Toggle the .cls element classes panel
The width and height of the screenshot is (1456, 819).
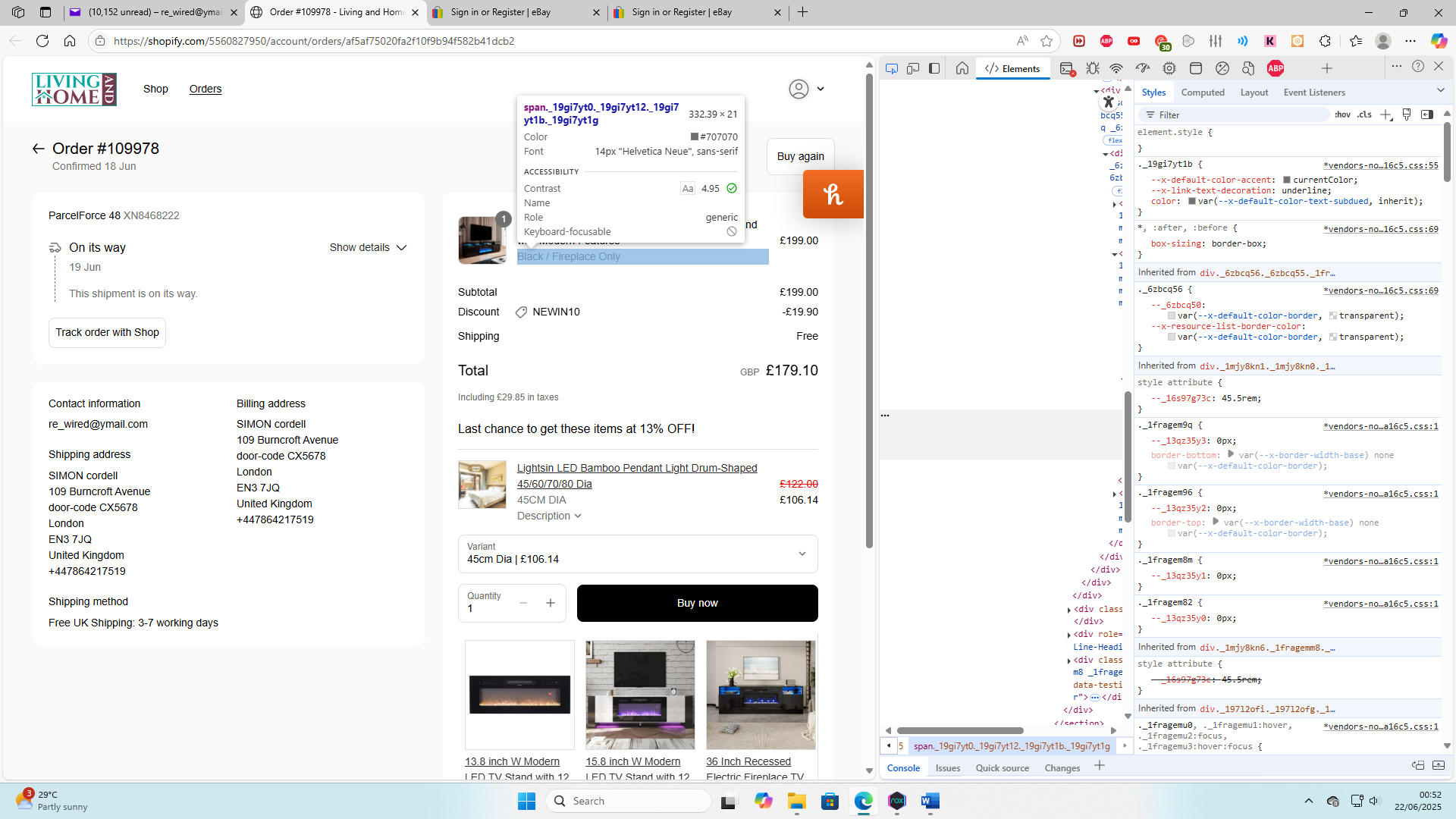[x=1365, y=115]
